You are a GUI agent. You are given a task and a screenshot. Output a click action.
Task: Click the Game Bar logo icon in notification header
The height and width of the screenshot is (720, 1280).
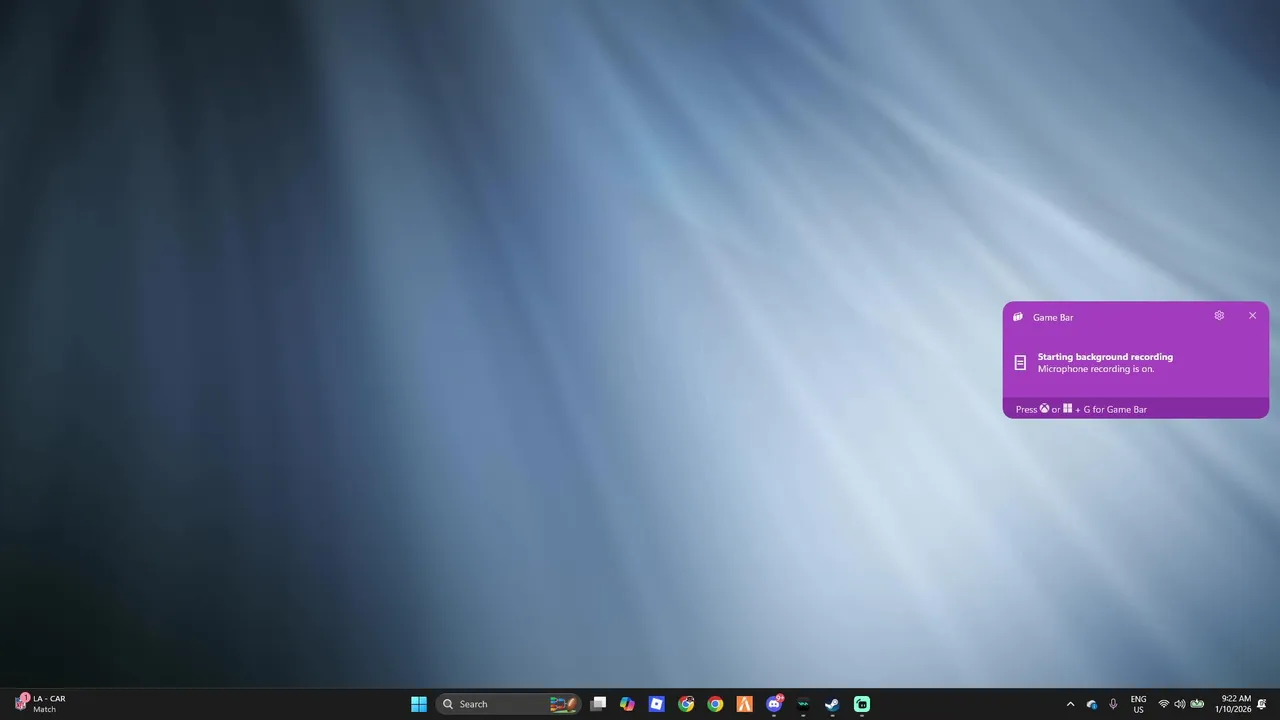[x=1018, y=317]
